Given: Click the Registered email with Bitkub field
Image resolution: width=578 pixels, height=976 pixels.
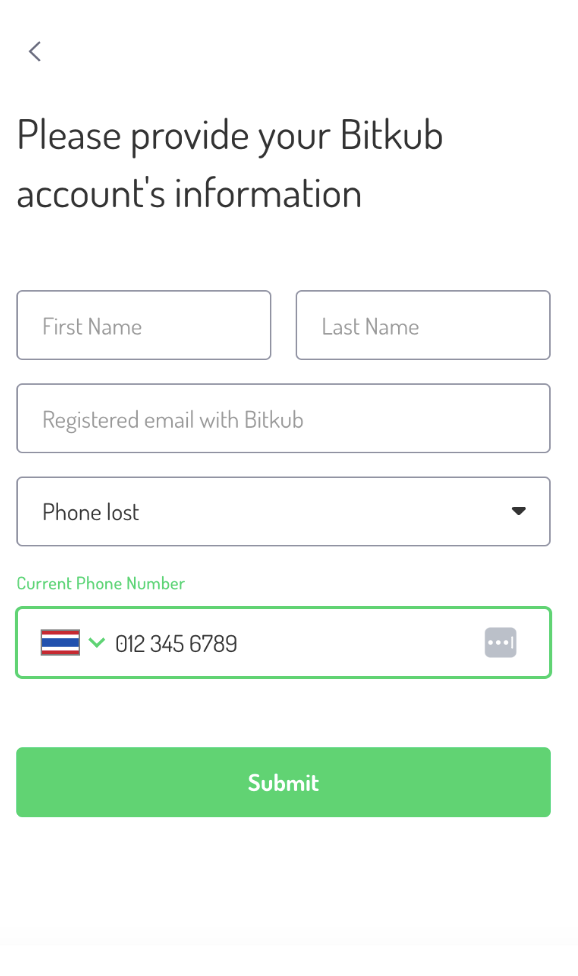Looking at the screenshot, I should point(283,418).
